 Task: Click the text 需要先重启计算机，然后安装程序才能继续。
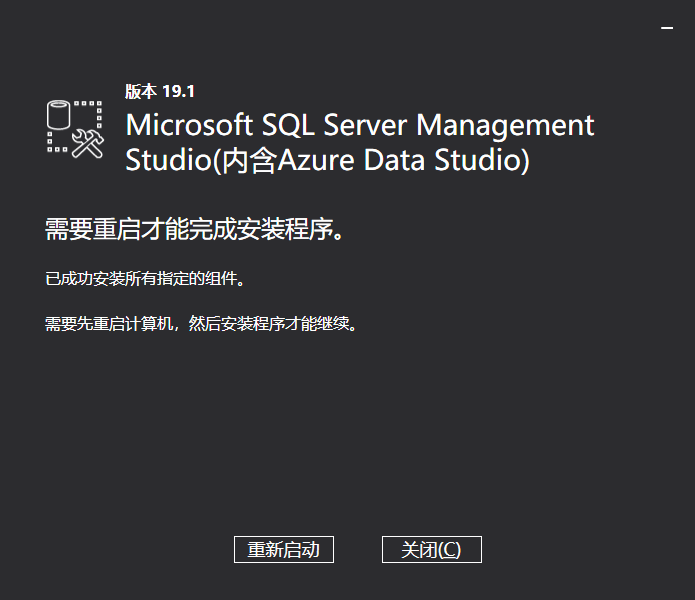(201, 323)
